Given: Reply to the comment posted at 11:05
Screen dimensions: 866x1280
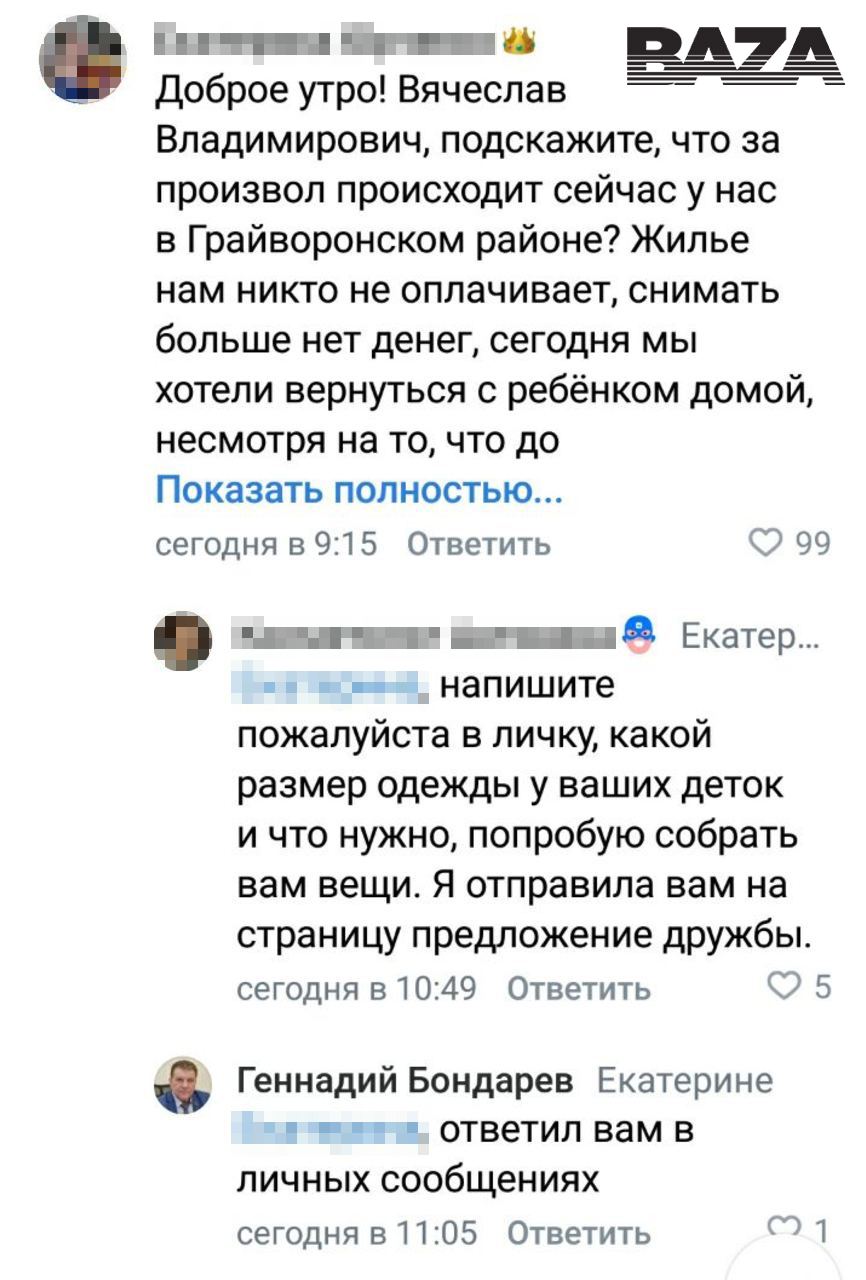Looking at the screenshot, I should pos(579,1233).
